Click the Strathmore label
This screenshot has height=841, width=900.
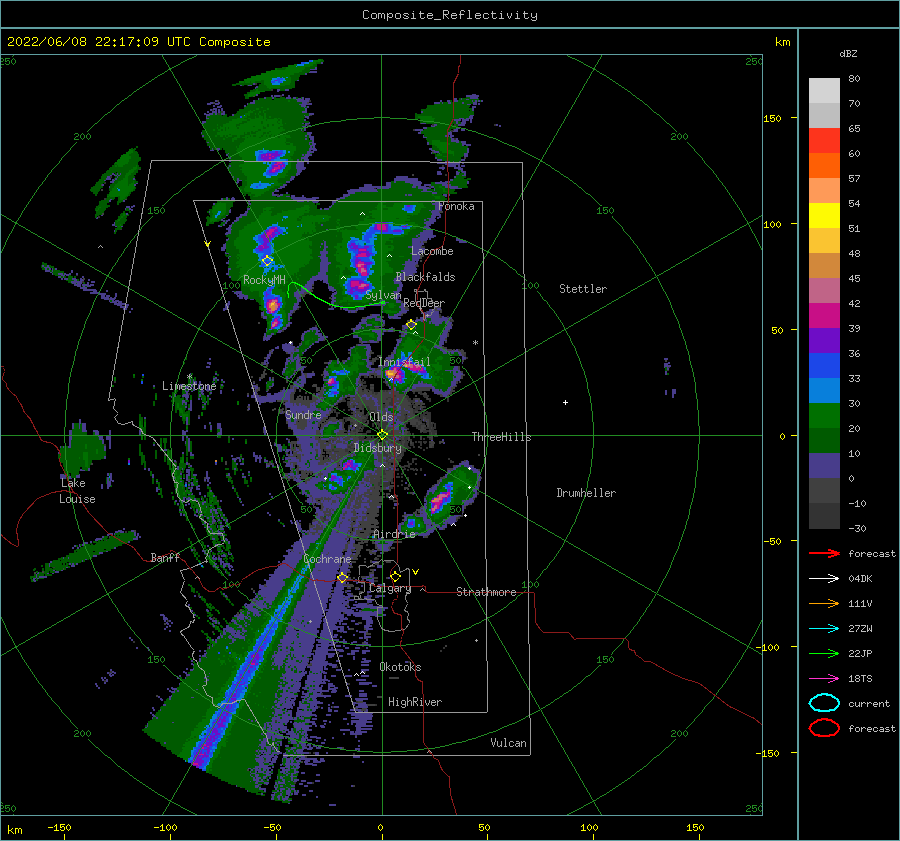click(x=486, y=592)
